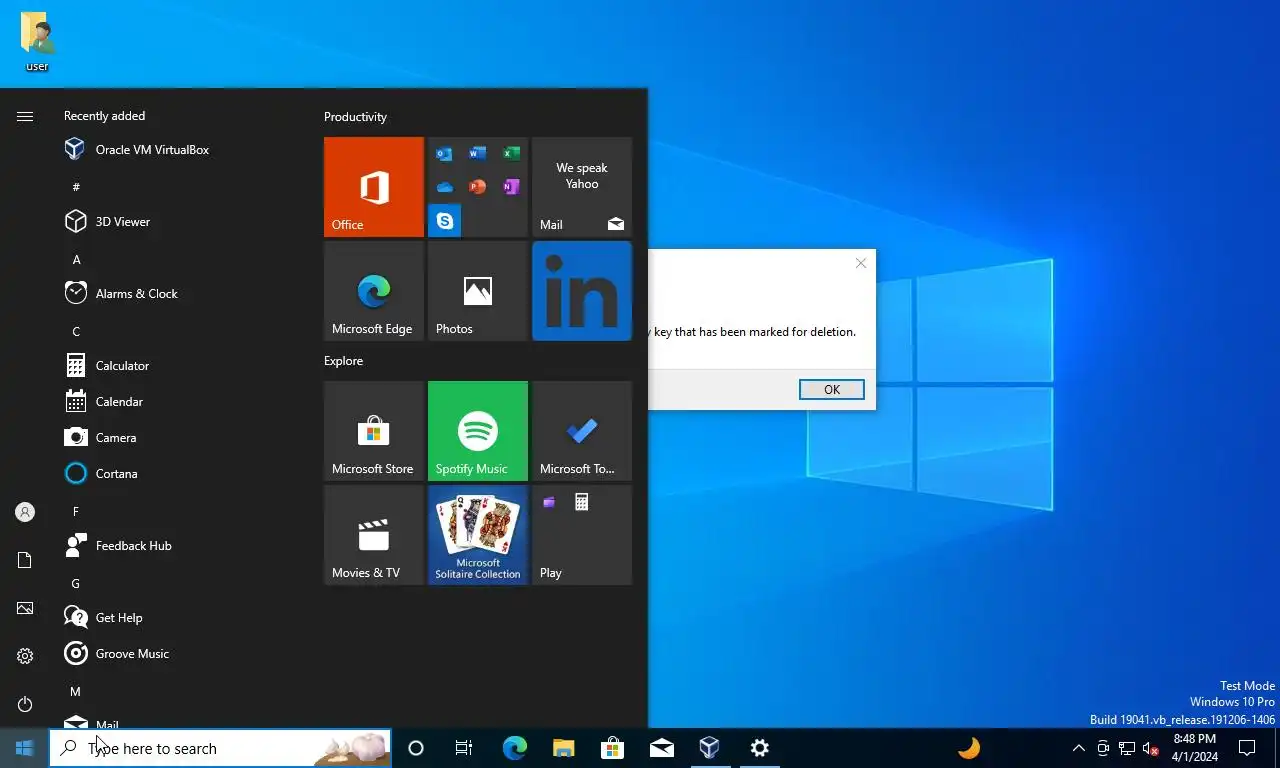
Task: Select the user folder on the desktop
Action: tap(37, 42)
